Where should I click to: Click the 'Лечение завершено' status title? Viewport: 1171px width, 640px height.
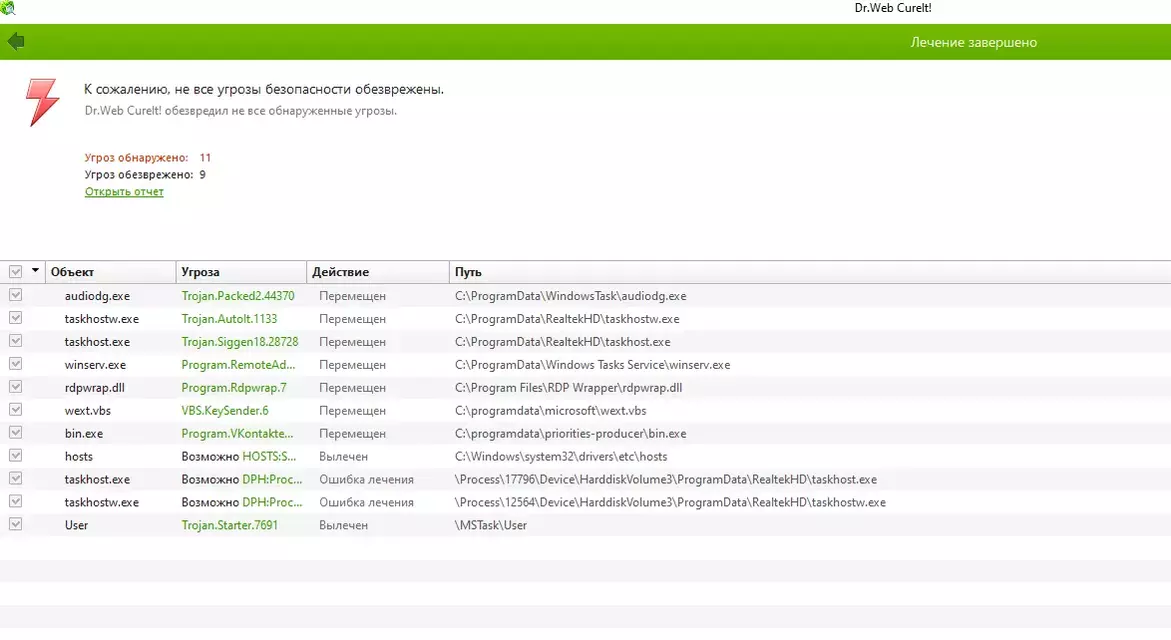pyautogui.click(x=973, y=43)
